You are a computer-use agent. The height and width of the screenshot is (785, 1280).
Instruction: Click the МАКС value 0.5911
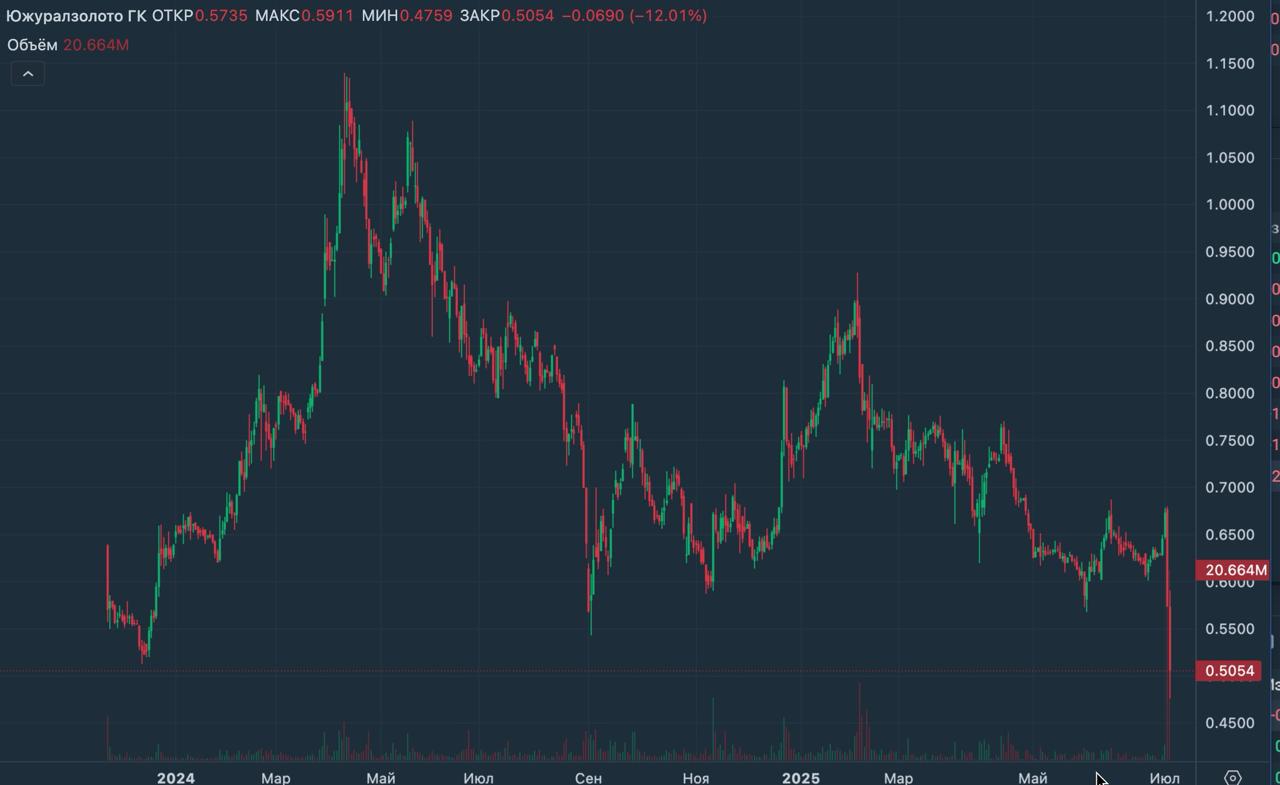326,16
